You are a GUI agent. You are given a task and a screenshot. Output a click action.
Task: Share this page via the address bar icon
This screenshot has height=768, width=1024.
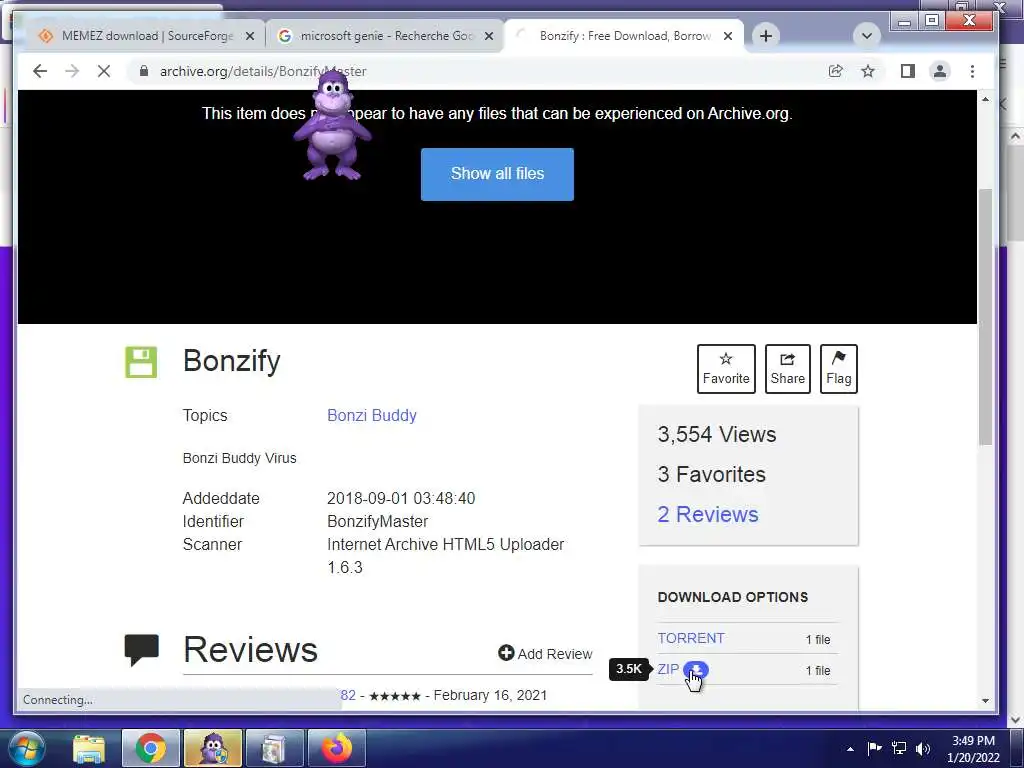[835, 71]
